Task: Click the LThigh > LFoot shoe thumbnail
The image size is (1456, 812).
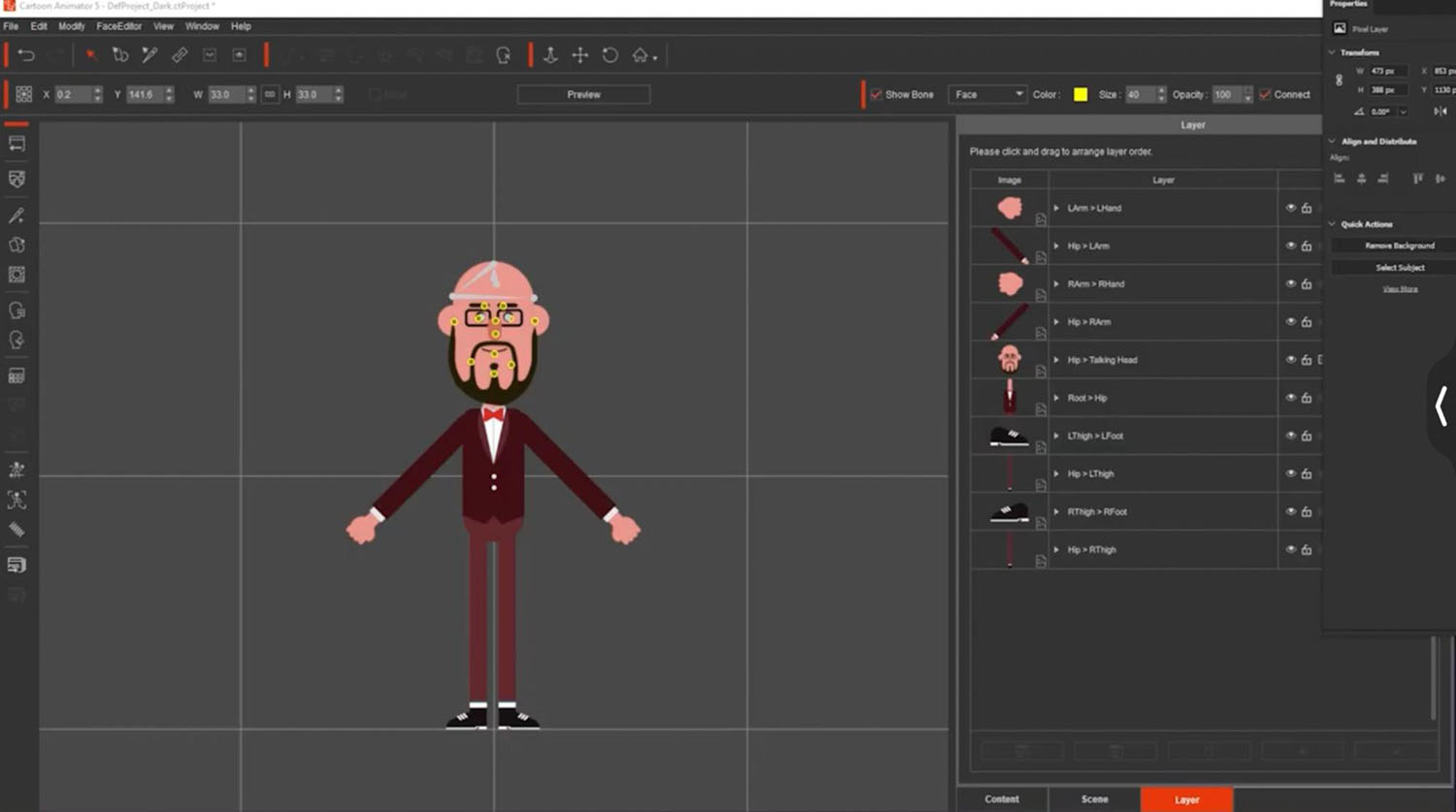Action: (x=1009, y=437)
